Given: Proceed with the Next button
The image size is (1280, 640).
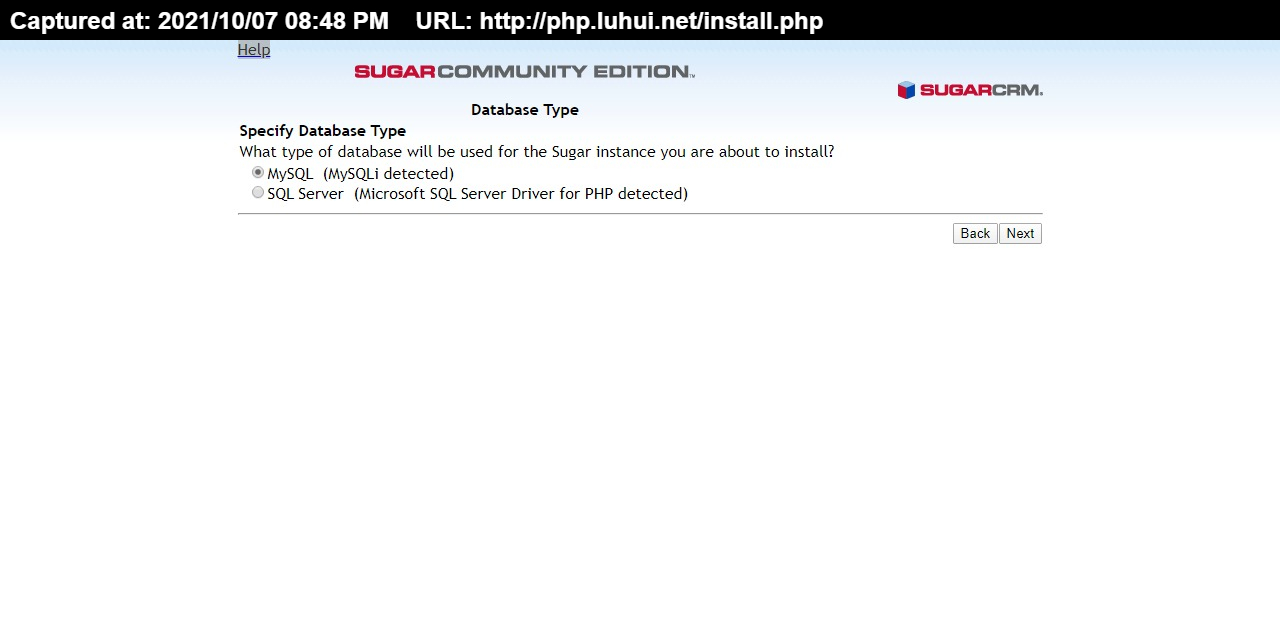Looking at the screenshot, I should coord(1020,233).
